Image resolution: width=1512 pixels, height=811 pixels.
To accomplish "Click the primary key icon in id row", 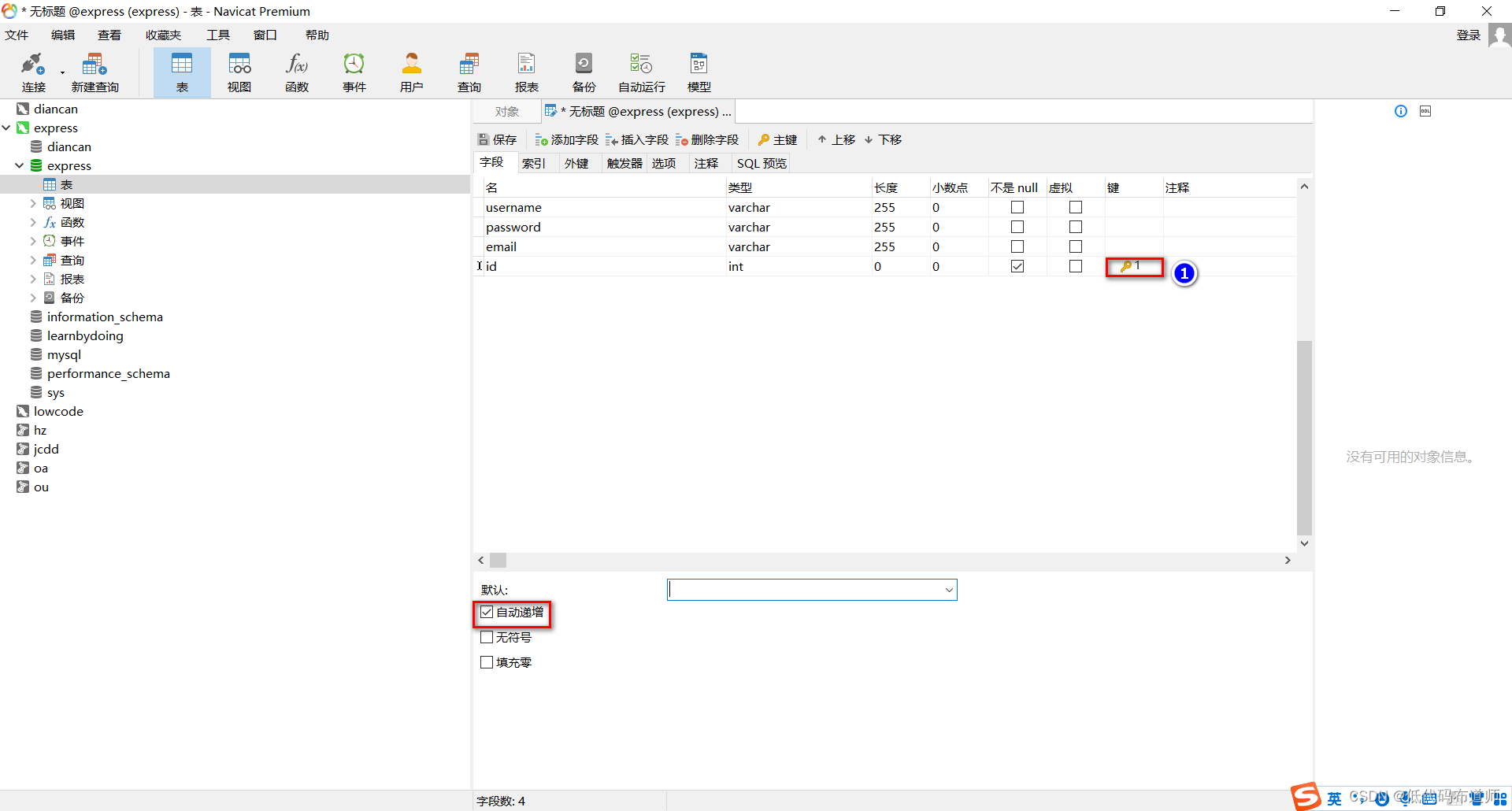I will [x=1126, y=266].
